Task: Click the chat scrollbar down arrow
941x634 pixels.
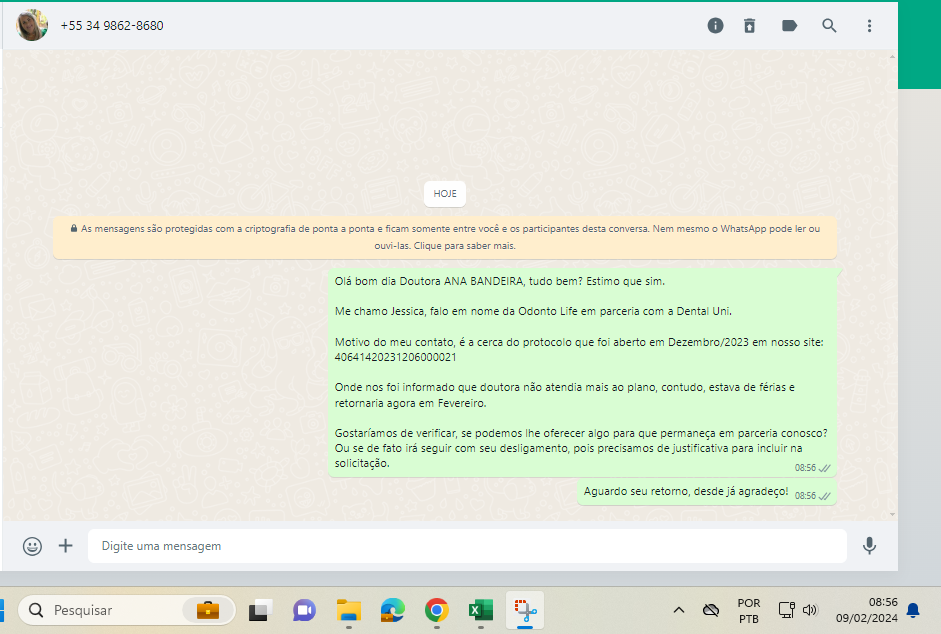Action: click(x=892, y=515)
